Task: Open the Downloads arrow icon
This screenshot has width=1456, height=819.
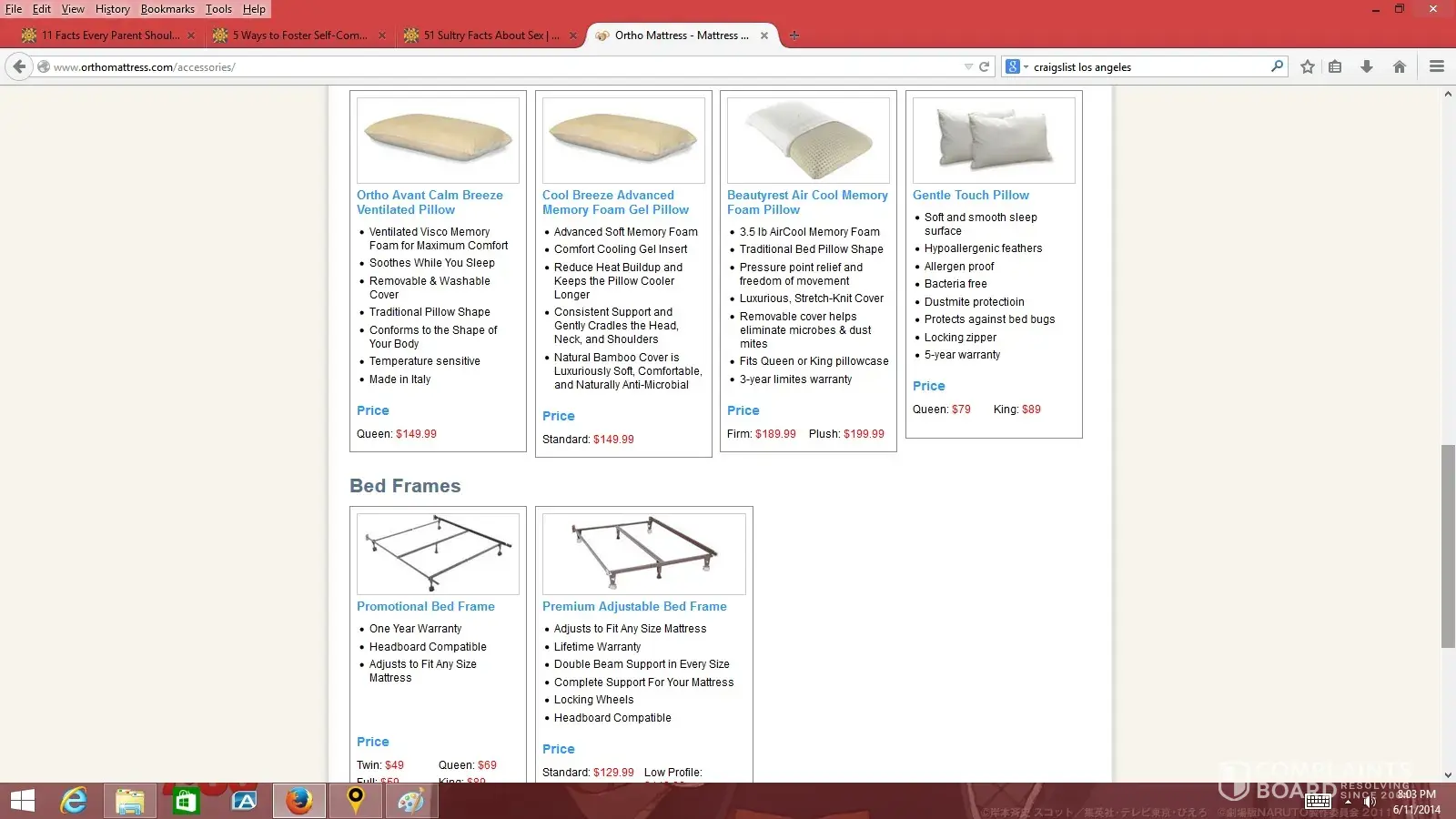Action: pyautogui.click(x=1367, y=66)
